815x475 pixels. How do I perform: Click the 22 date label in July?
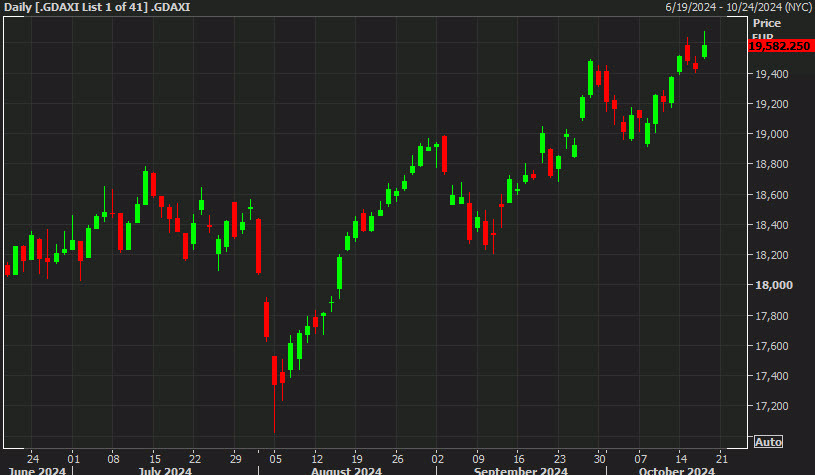(x=194, y=459)
